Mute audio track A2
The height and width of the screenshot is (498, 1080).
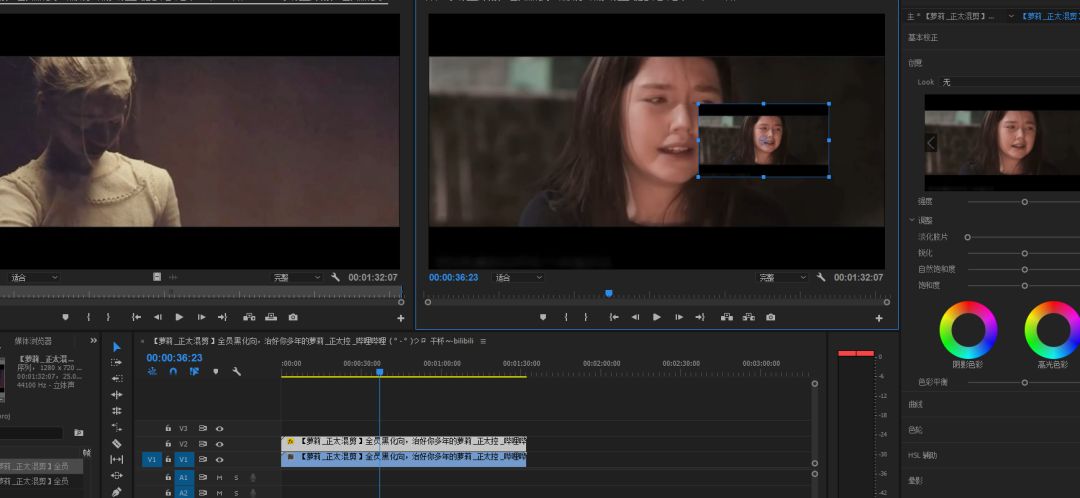click(220, 493)
